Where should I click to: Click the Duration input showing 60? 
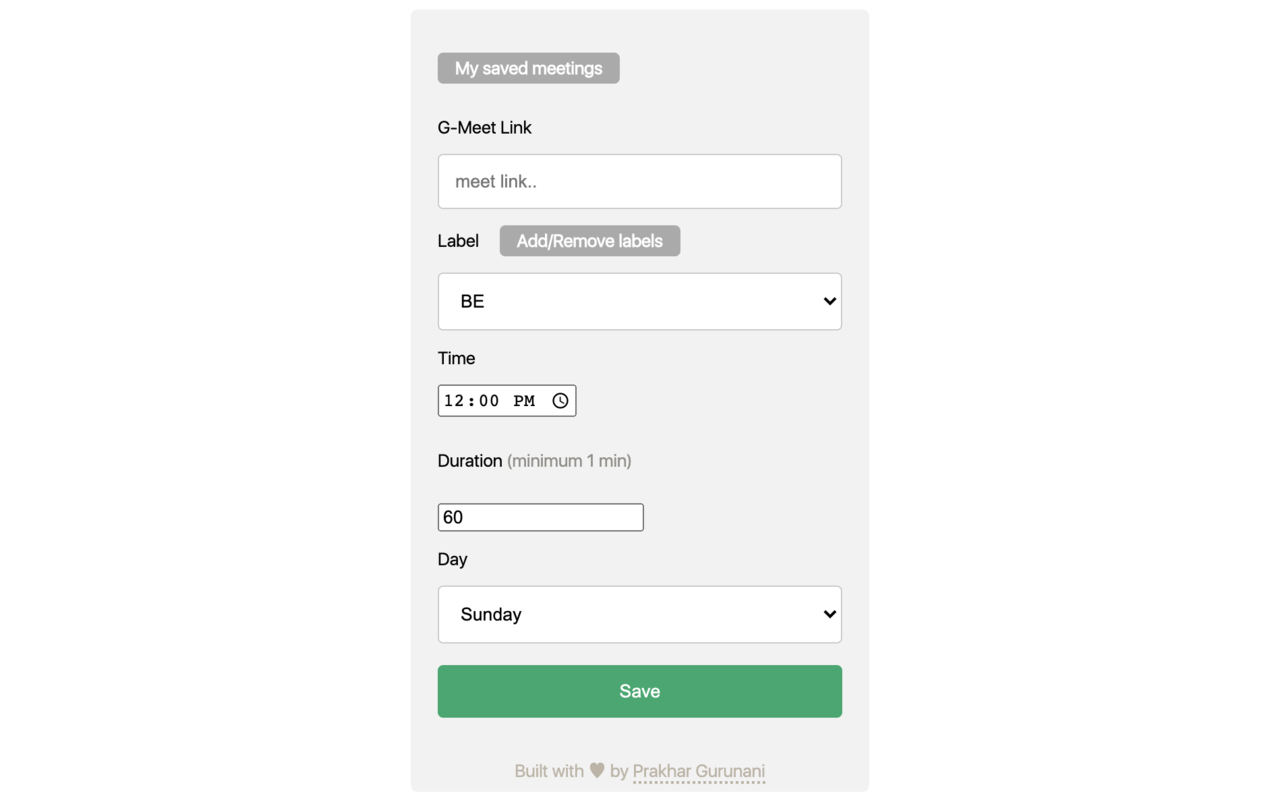coord(540,517)
